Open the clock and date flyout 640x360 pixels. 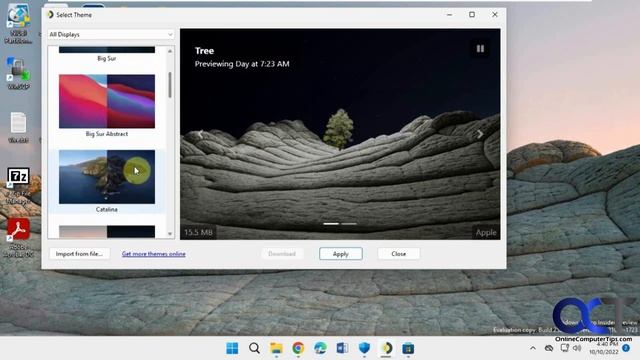tap(604, 348)
